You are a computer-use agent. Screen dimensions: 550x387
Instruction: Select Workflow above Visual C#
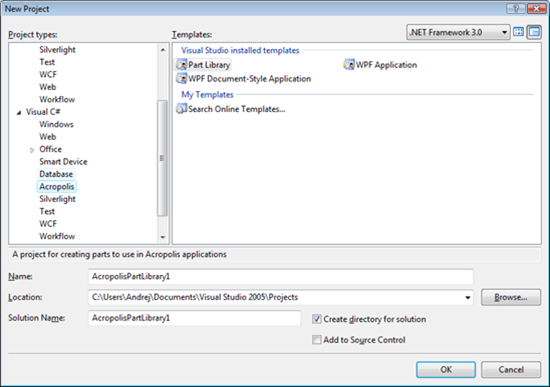point(57,99)
